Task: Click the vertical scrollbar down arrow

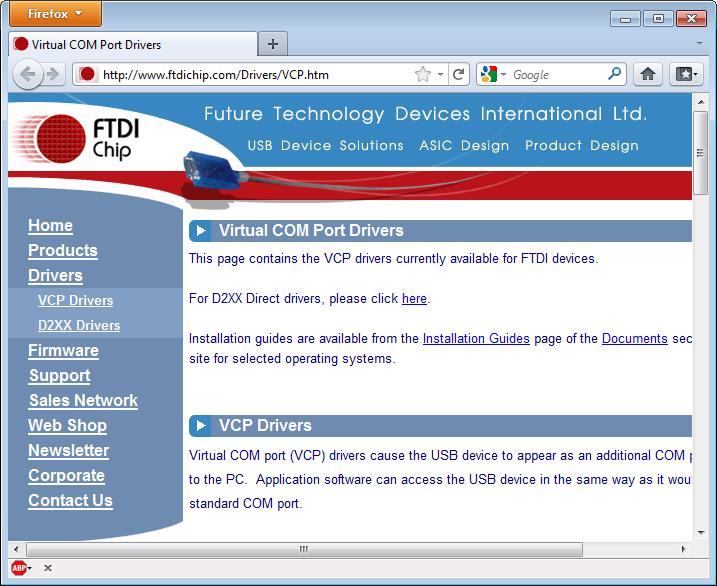Action: coord(701,533)
